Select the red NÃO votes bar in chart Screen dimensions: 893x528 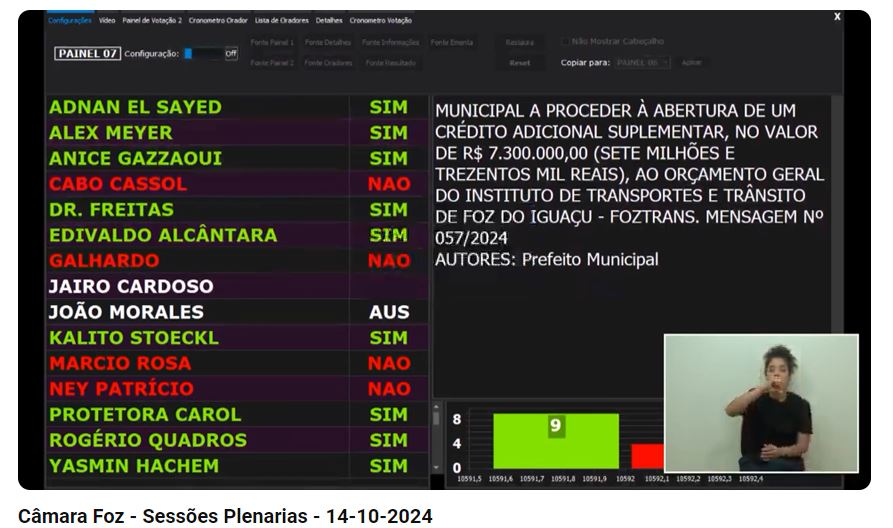click(x=647, y=456)
